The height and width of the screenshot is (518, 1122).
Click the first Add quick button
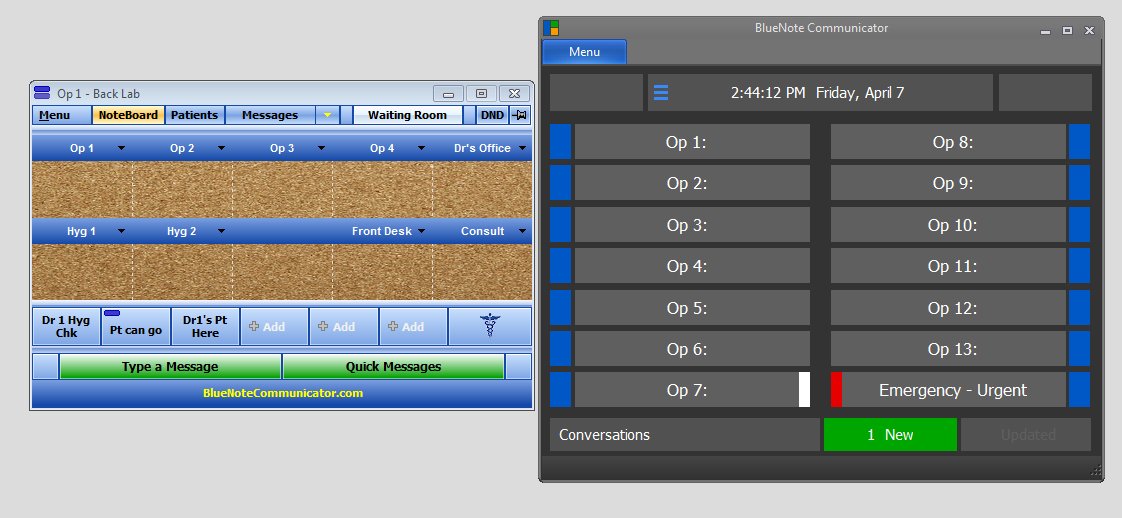[275, 326]
